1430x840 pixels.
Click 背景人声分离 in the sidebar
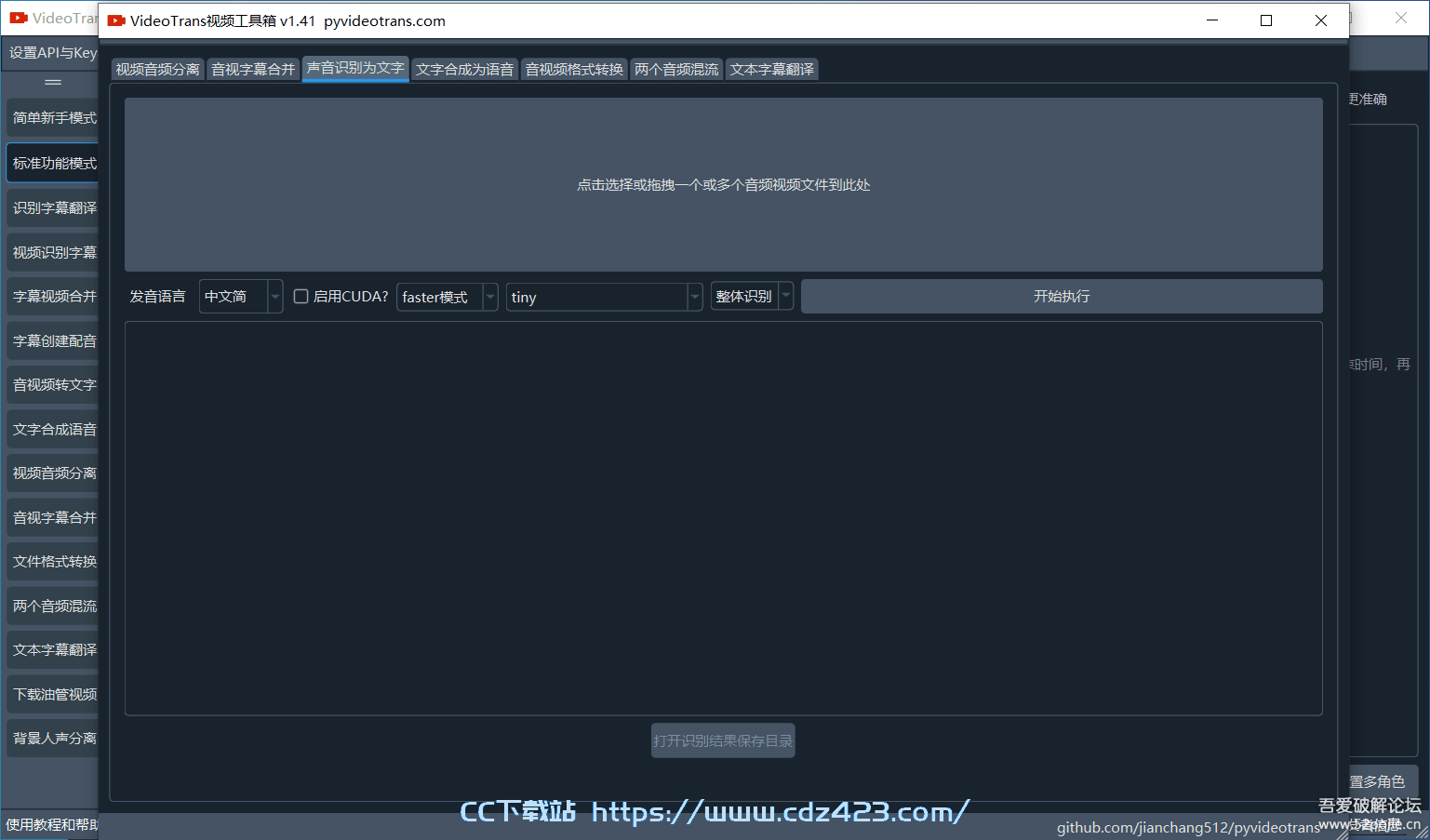[54, 738]
